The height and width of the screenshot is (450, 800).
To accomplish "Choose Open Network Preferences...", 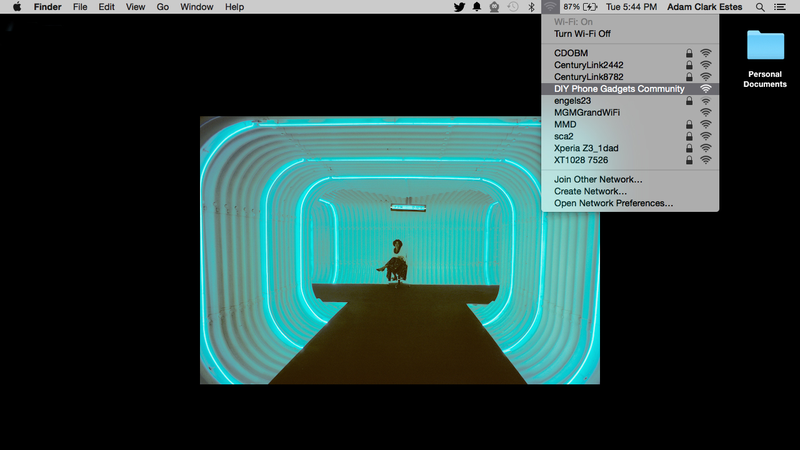I will (x=630, y=203).
